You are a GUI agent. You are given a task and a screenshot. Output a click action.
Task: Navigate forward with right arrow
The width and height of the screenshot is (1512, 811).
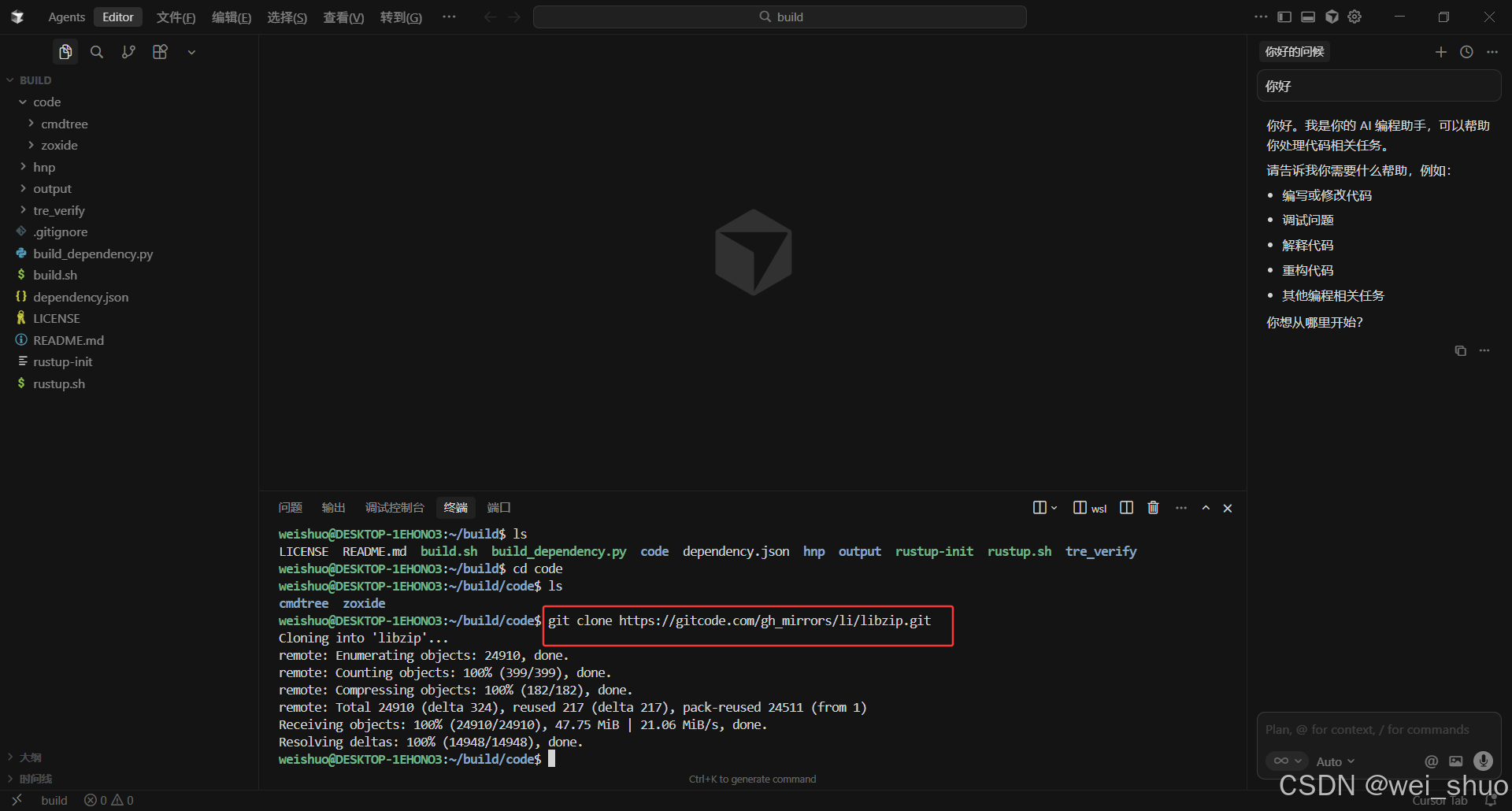point(514,17)
